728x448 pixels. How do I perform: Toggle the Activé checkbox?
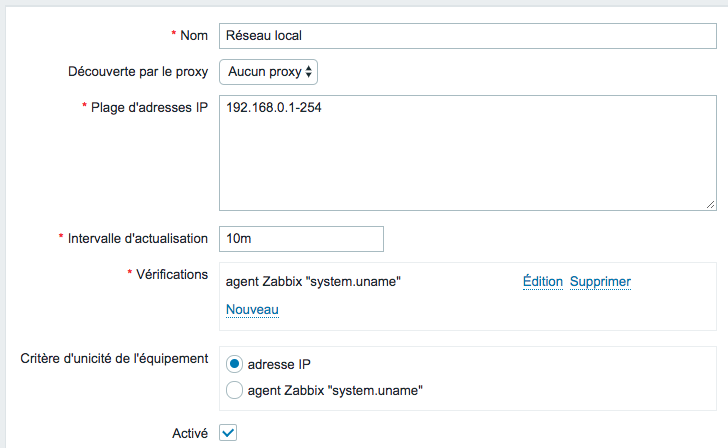tap(228, 433)
